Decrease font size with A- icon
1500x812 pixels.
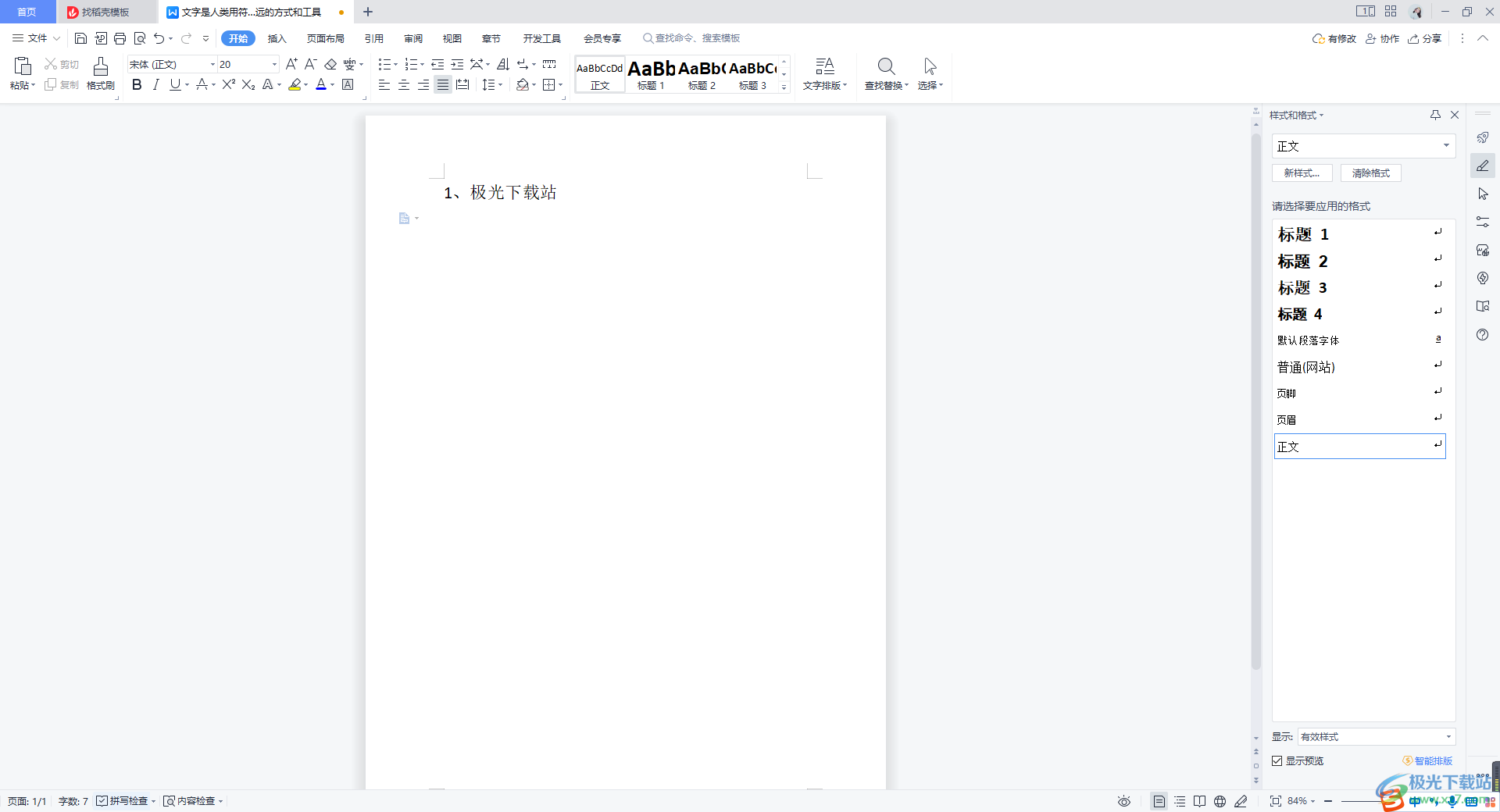310,64
